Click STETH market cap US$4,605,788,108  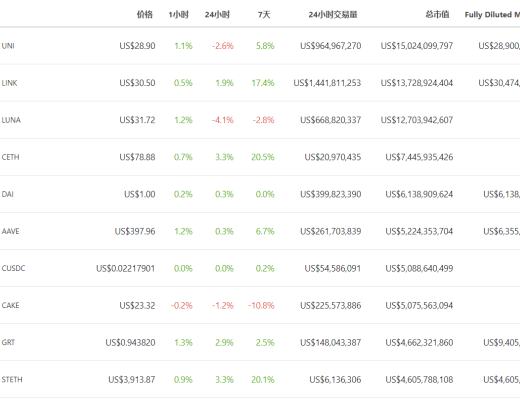419,379
